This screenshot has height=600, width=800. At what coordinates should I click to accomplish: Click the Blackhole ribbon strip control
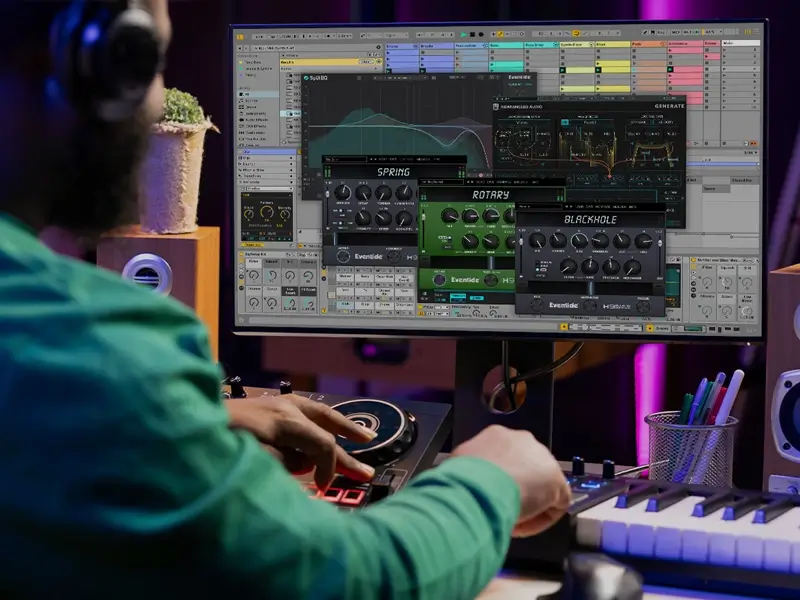pos(592,287)
